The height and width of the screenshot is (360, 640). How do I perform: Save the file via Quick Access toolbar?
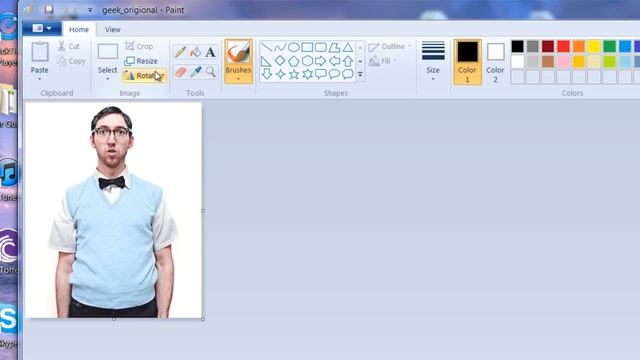(x=49, y=10)
